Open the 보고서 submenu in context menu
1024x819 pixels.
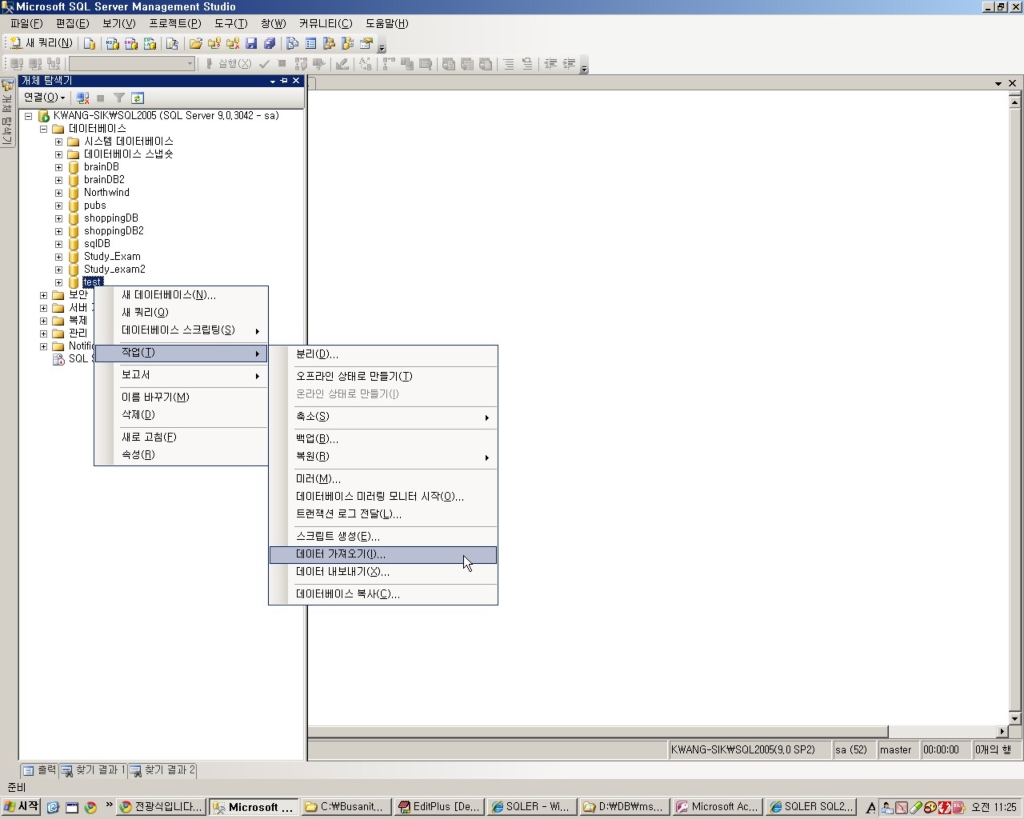(x=182, y=375)
